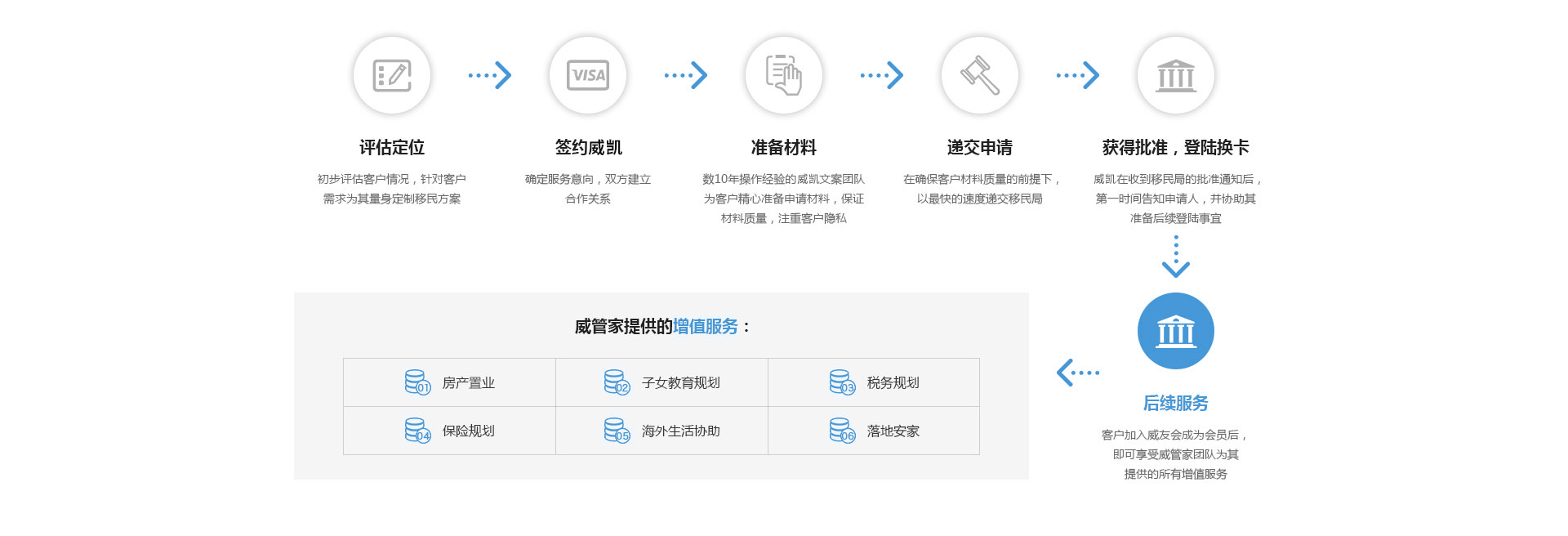Click the 01 database icon beside 房产置业

[417, 382]
